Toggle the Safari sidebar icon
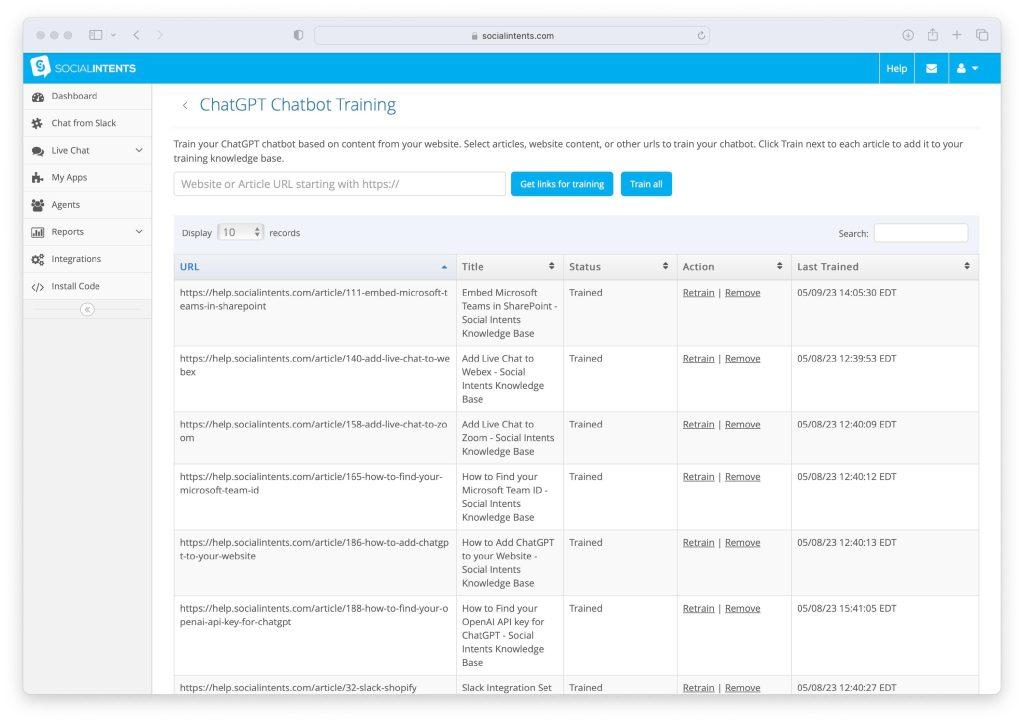 (x=95, y=35)
